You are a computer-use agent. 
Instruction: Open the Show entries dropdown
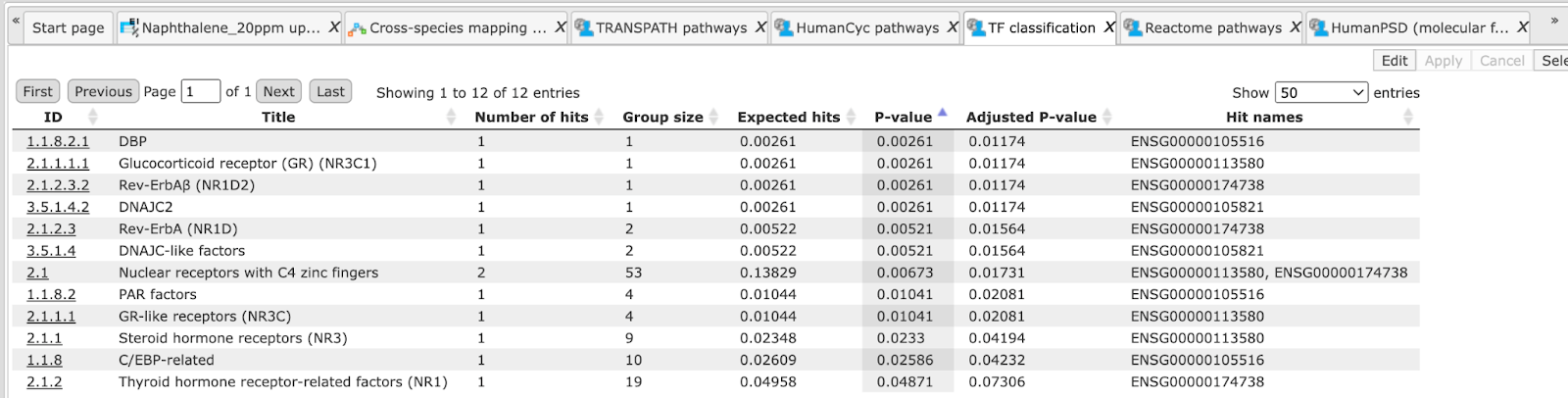(x=1321, y=92)
